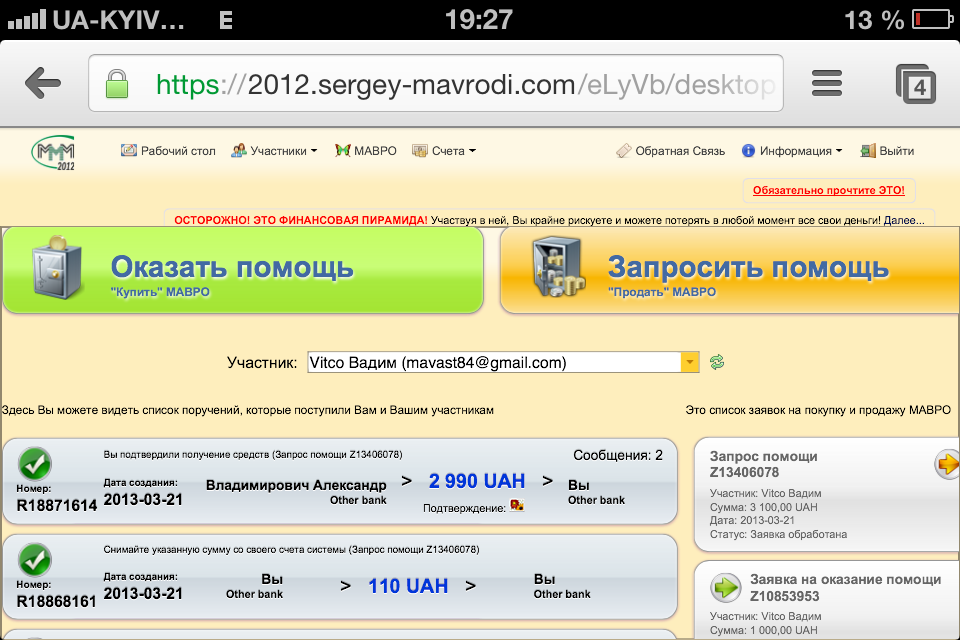960x640 pixels.
Task: Open the МАВРО menu item
Action: click(366, 151)
